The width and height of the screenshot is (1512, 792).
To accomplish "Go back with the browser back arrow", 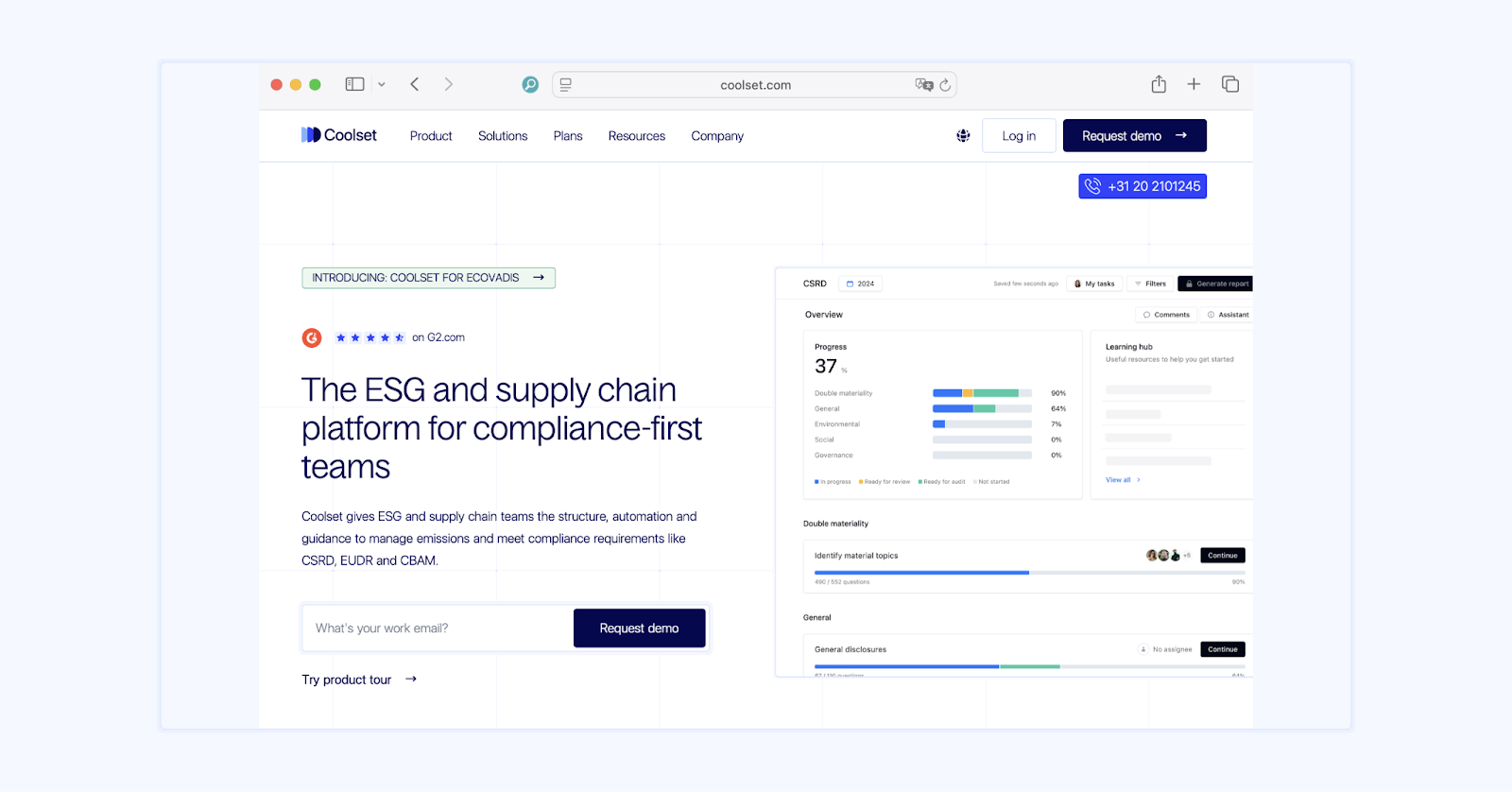I will 415,84.
